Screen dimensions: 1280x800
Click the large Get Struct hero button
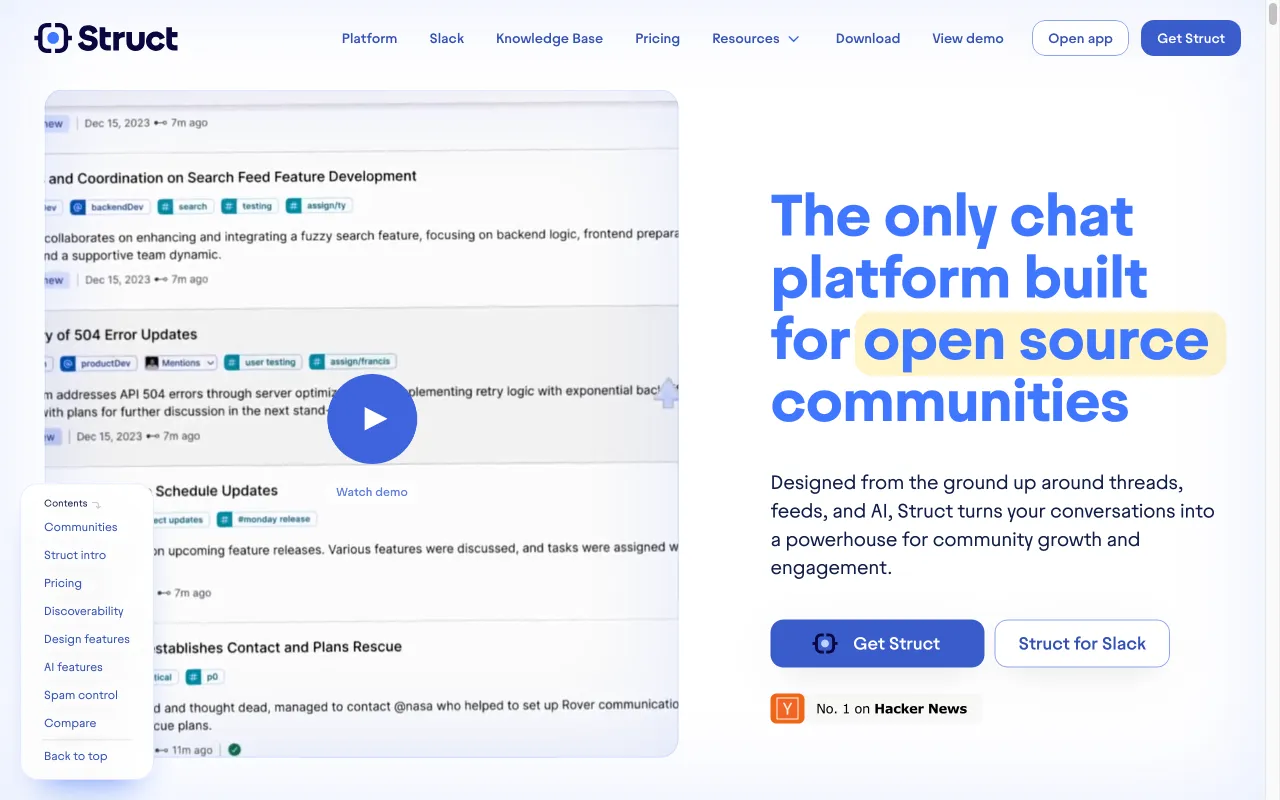click(x=877, y=643)
